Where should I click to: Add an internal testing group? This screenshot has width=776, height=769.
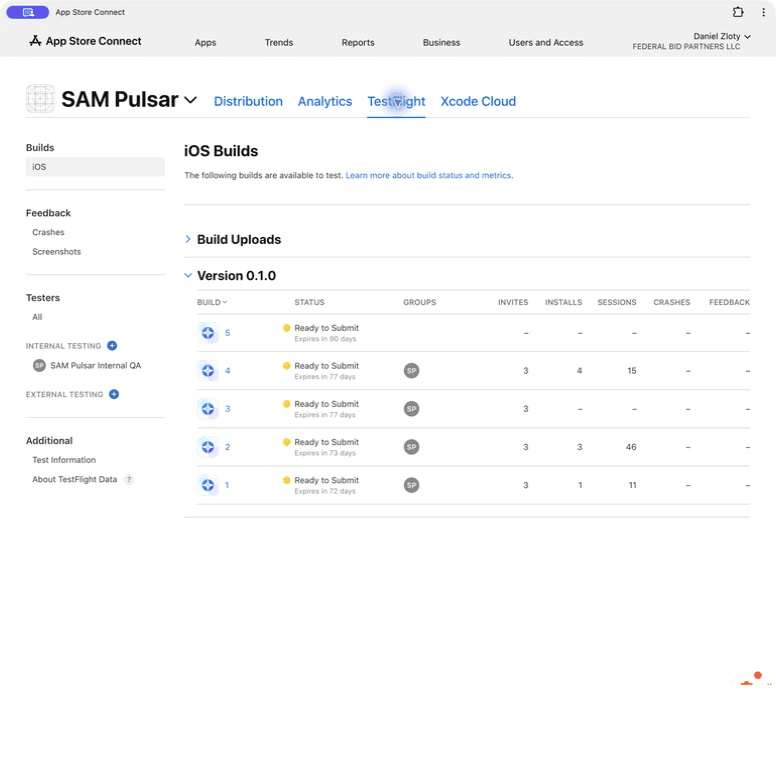click(x=112, y=345)
